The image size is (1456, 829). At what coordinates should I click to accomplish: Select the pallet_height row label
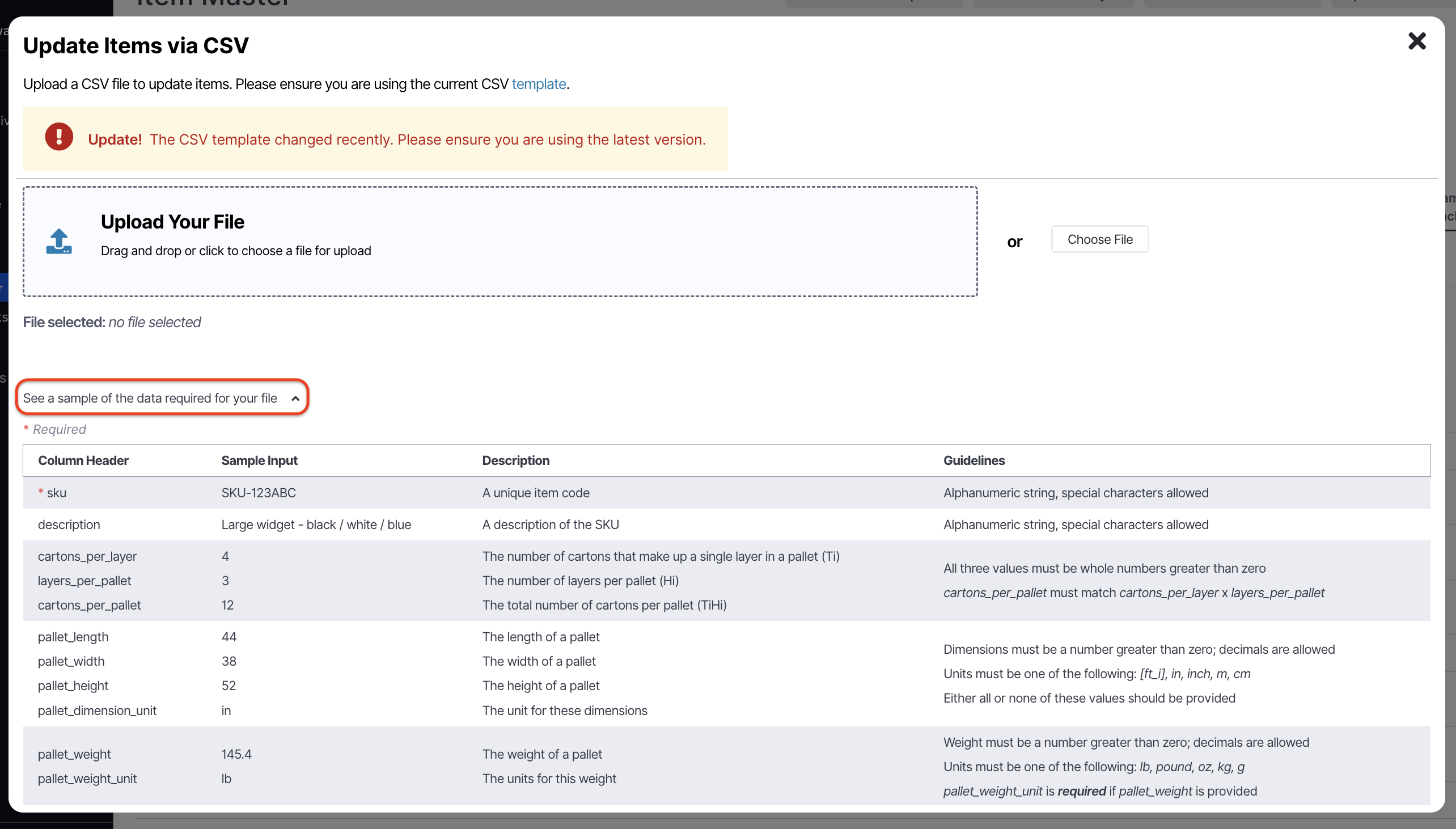click(x=73, y=687)
